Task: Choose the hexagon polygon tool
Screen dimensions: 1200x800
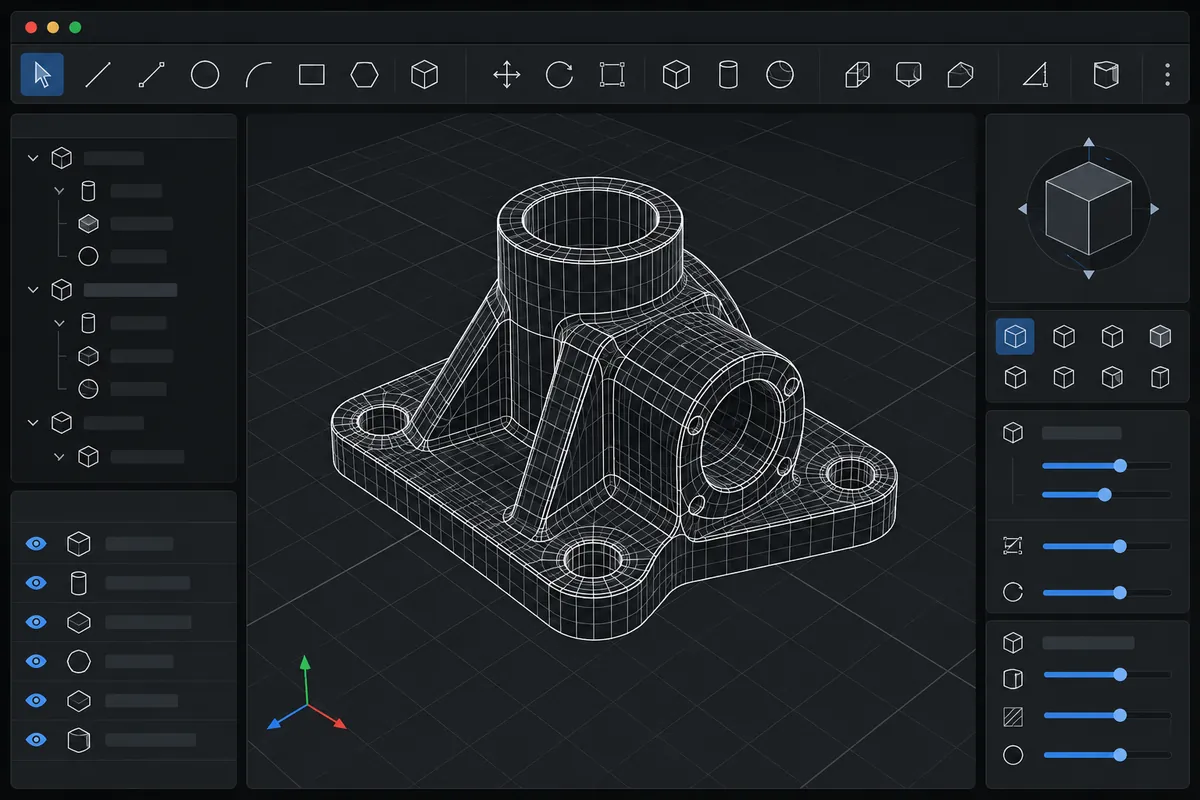Action: click(x=365, y=74)
